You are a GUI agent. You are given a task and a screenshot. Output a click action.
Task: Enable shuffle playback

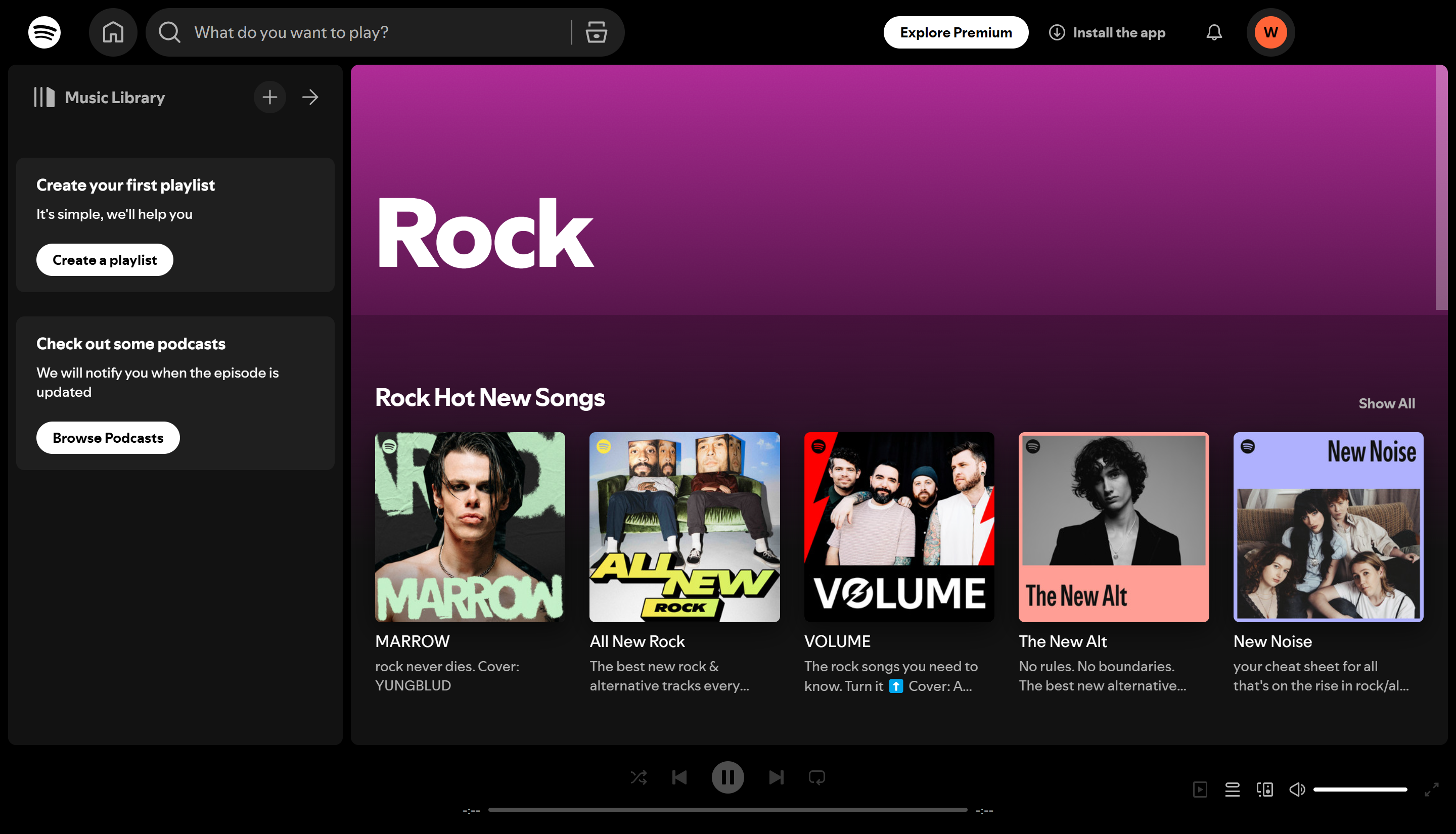tap(639, 777)
